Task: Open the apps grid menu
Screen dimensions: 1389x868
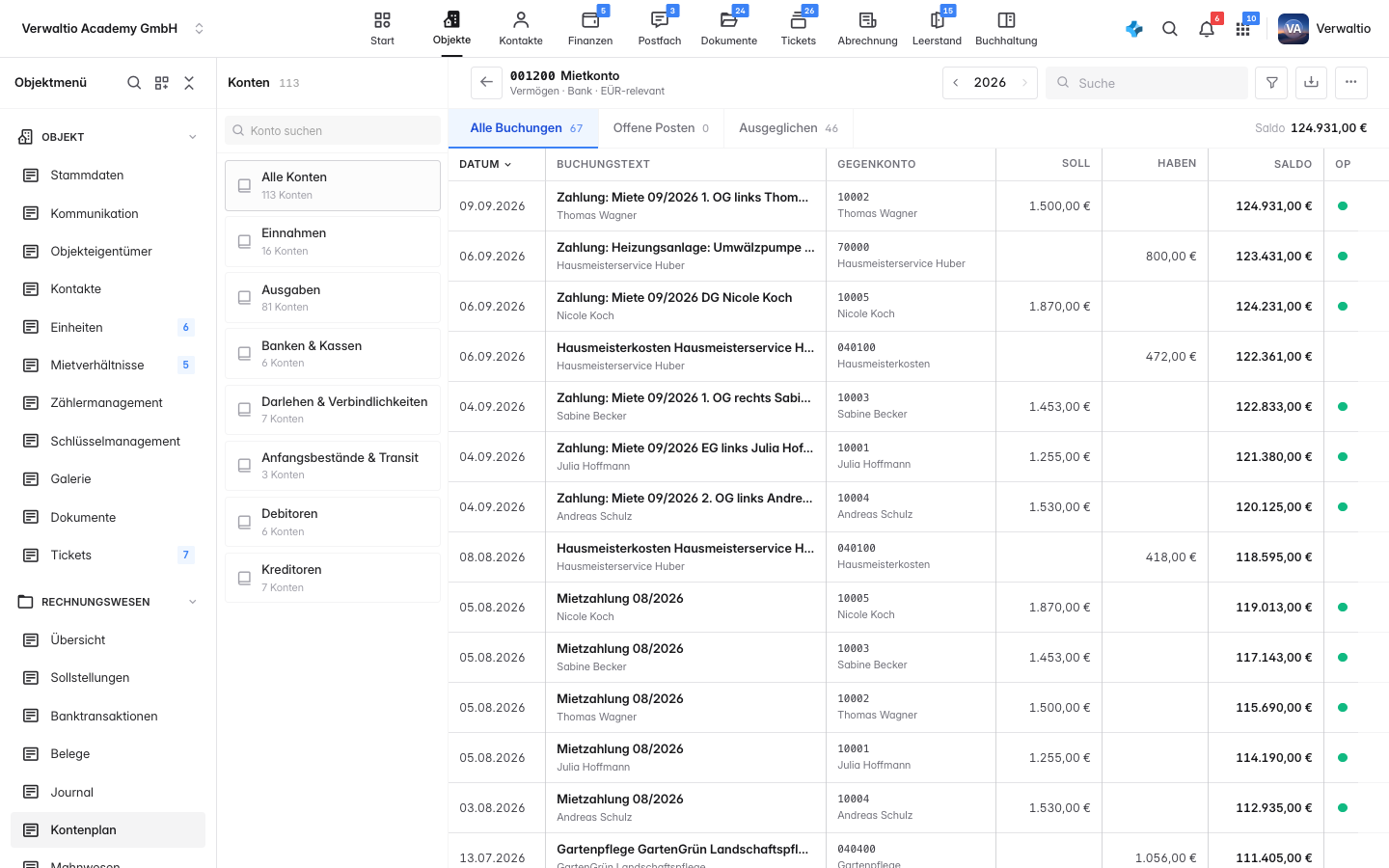Action: [1243, 29]
